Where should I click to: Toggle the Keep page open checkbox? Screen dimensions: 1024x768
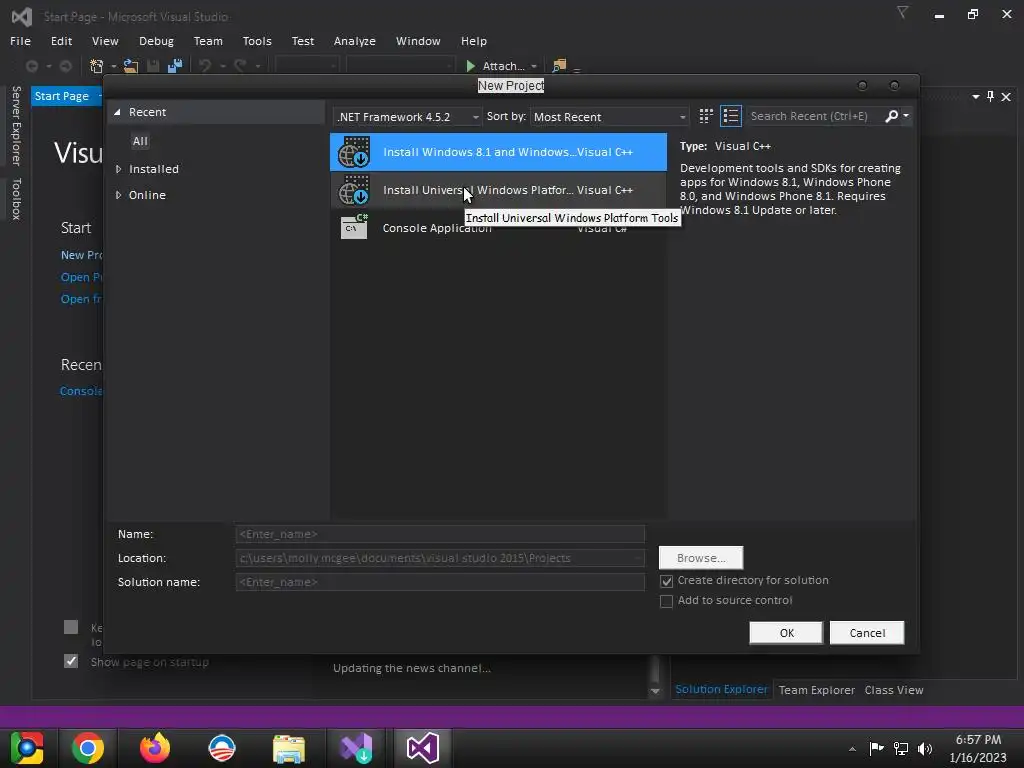(x=71, y=628)
